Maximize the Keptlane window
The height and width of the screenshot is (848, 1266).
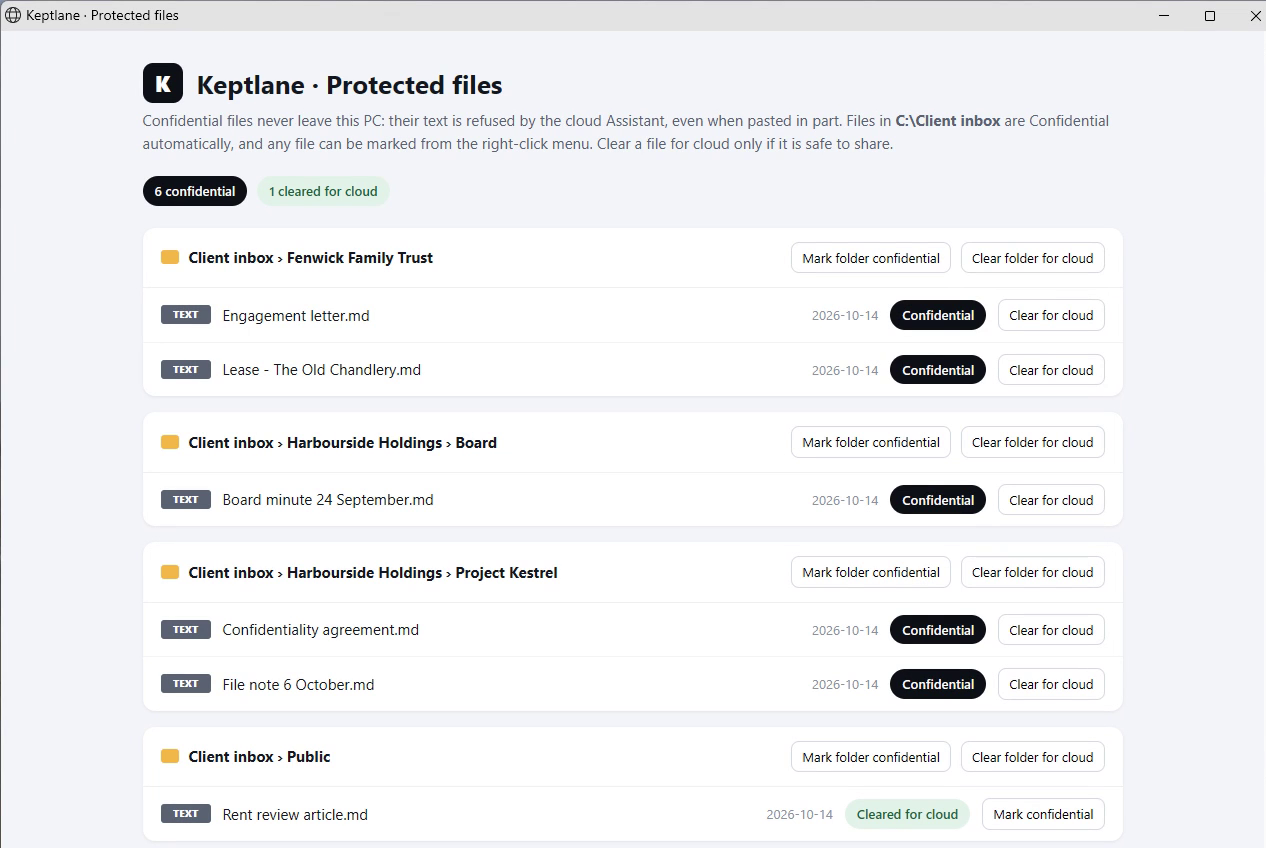click(1210, 15)
